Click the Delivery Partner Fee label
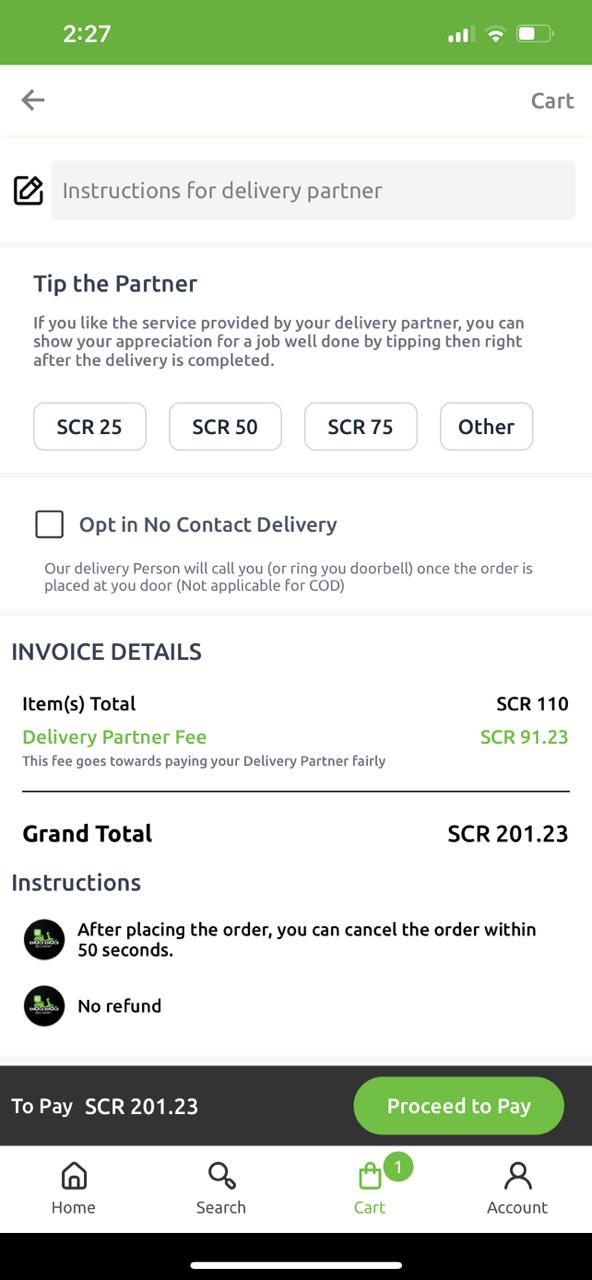Viewport: 592px width, 1280px height. click(x=114, y=737)
